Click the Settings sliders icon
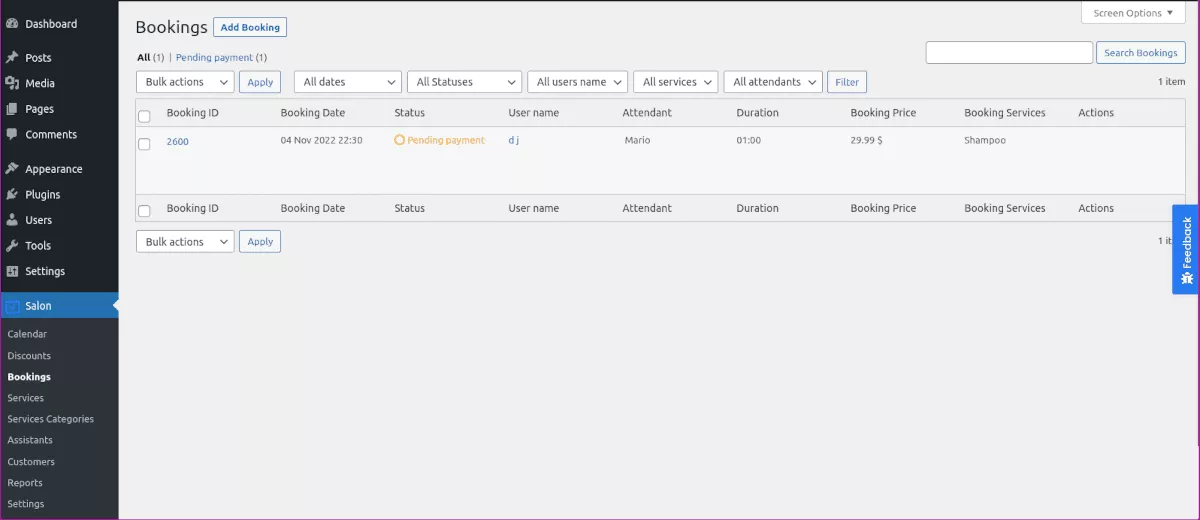Image resolution: width=1200 pixels, height=520 pixels. pyautogui.click(x=12, y=271)
